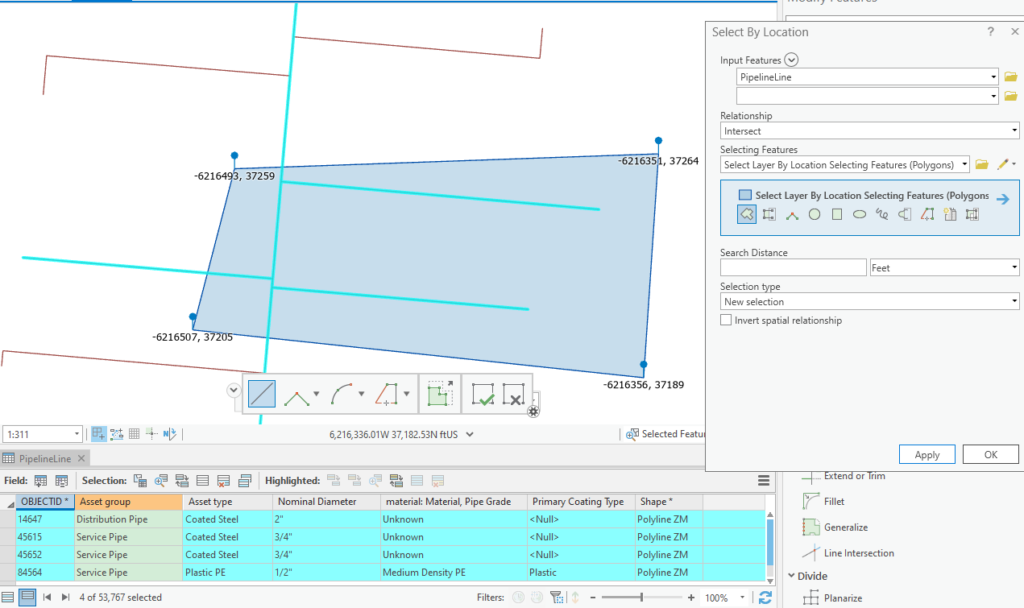Viewport: 1024px width, 608px height.
Task: Click OK in Select By Location
Action: [990, 454]
